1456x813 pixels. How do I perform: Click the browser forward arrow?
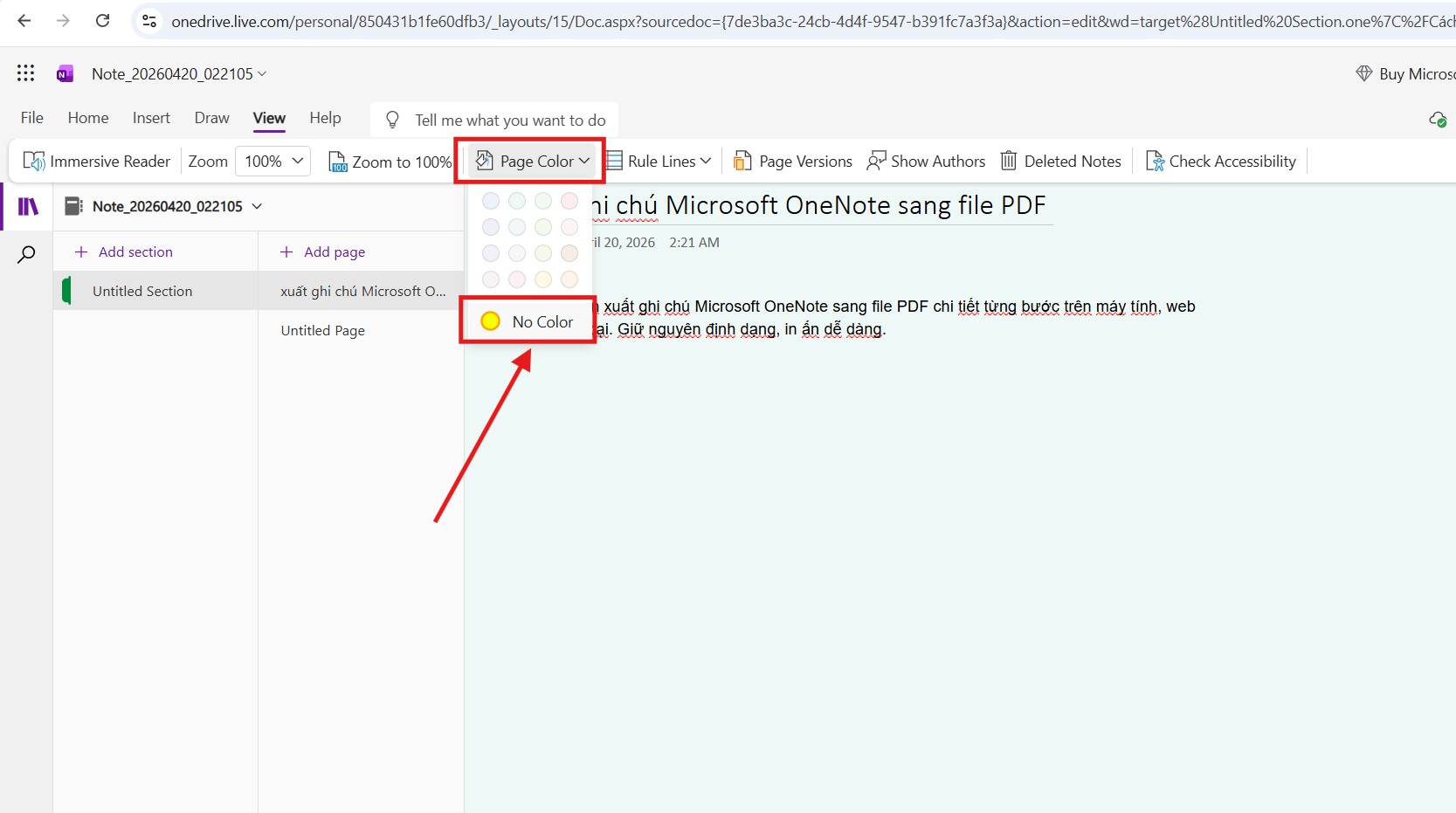pos(63,21)
